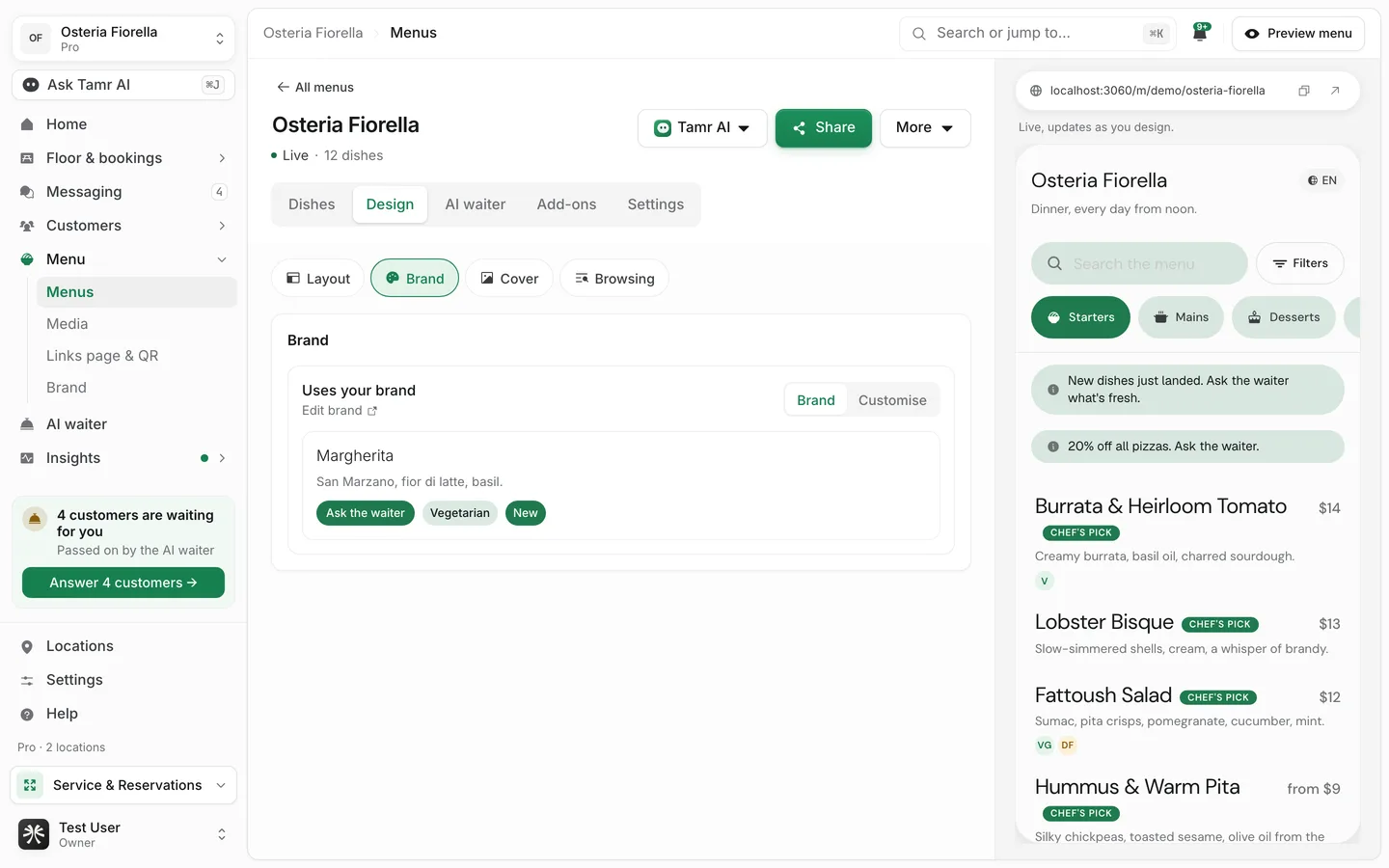This screenshot has width=1389, height=868.
Task: Click the Edit brand external link icon
Action: (x=372, y=411)
